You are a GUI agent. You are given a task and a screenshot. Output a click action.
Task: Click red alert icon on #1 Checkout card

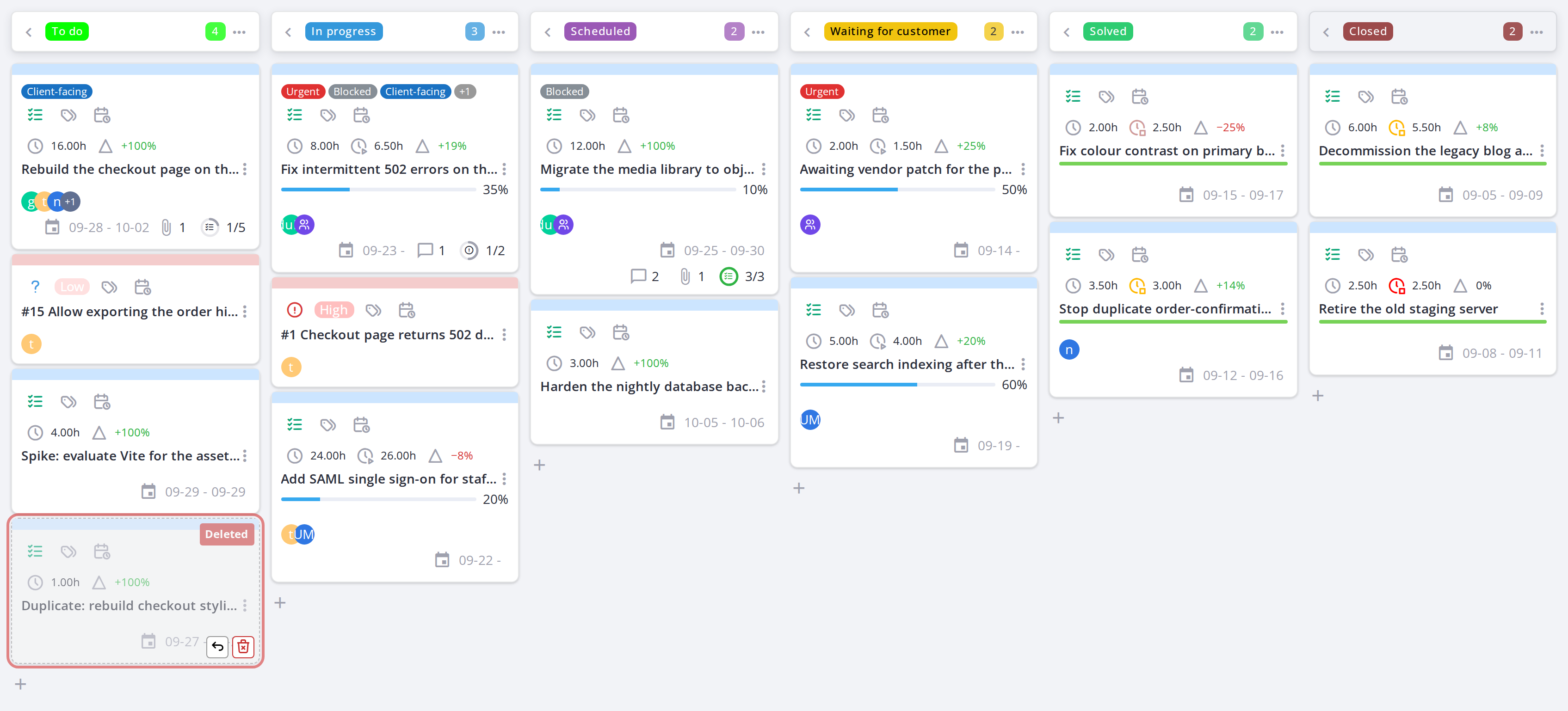[x=295, y=310]
